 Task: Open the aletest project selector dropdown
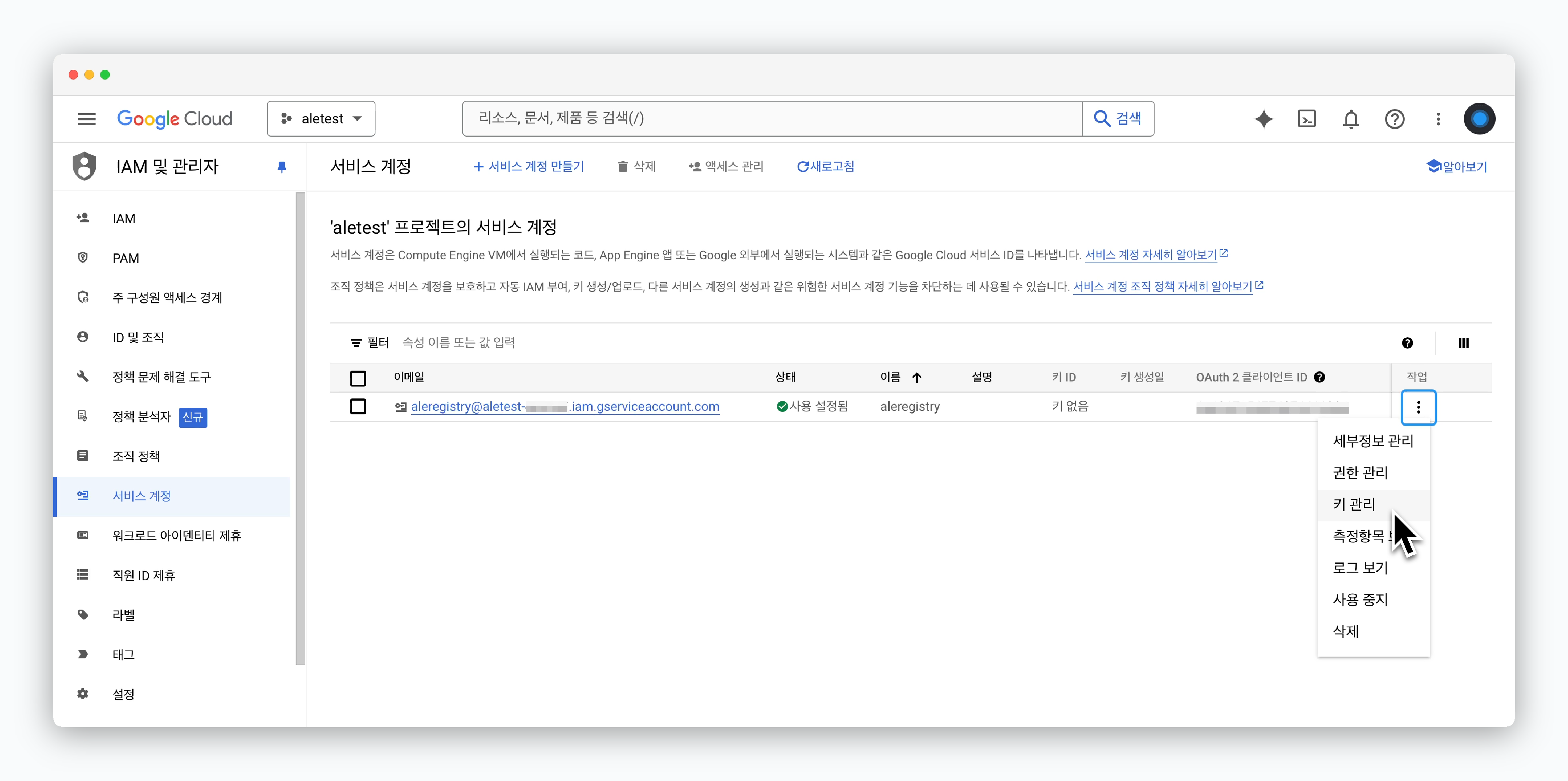click(x=321, y=119)
